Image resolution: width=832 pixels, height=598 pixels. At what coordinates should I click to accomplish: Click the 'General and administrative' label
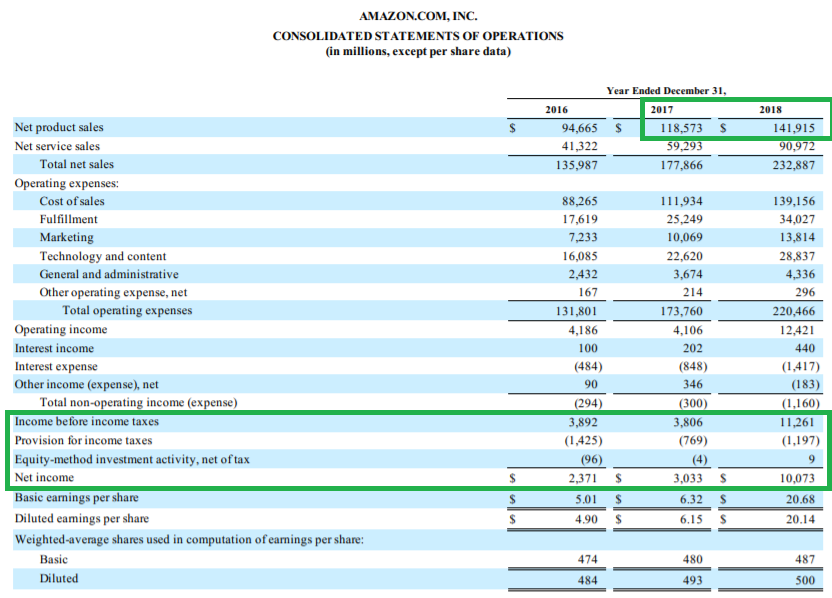(x=109, y=274)
